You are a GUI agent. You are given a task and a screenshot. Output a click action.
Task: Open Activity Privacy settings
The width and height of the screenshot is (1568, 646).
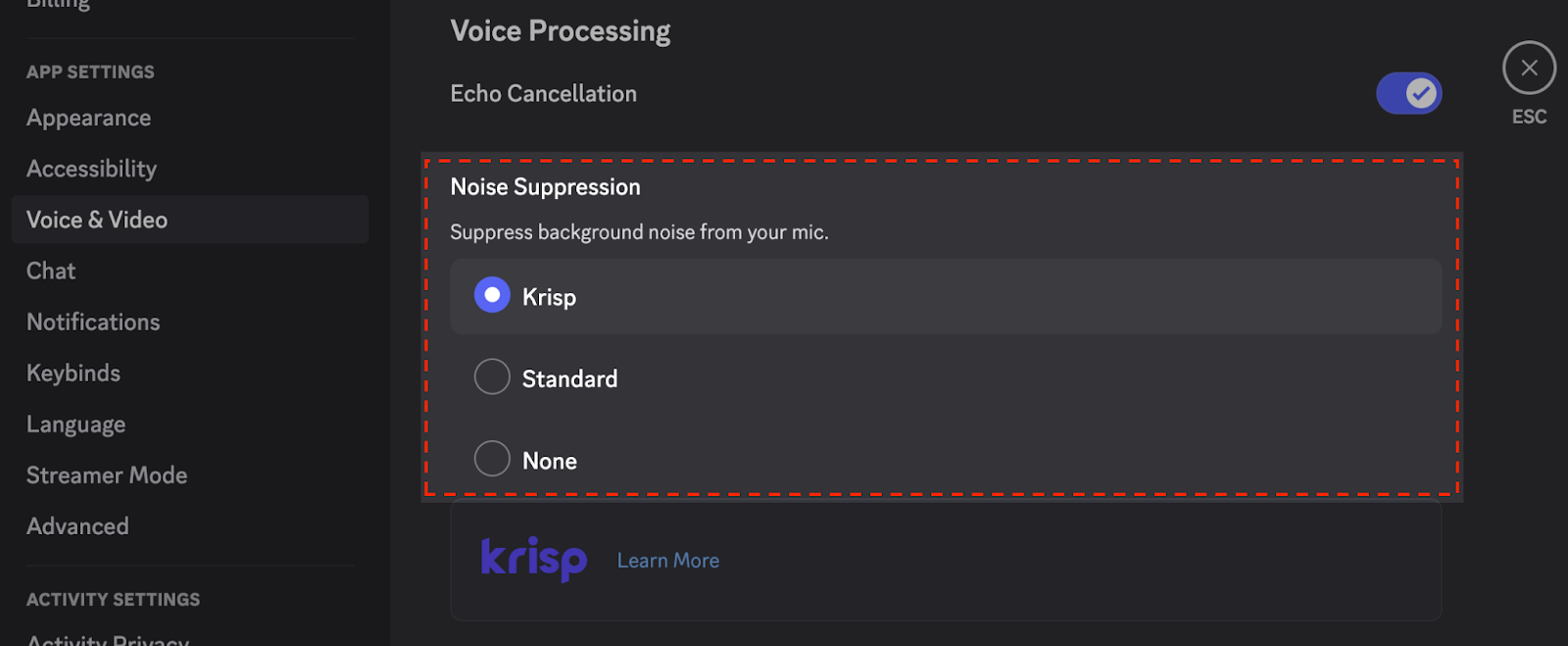tap(108, 640)
